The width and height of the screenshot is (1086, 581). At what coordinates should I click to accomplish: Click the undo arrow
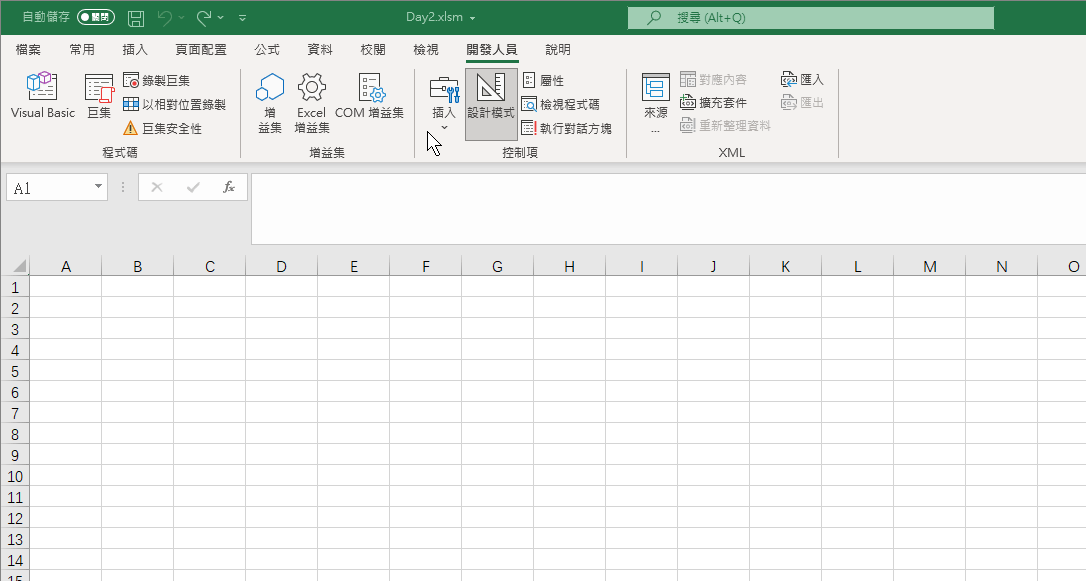165,17
